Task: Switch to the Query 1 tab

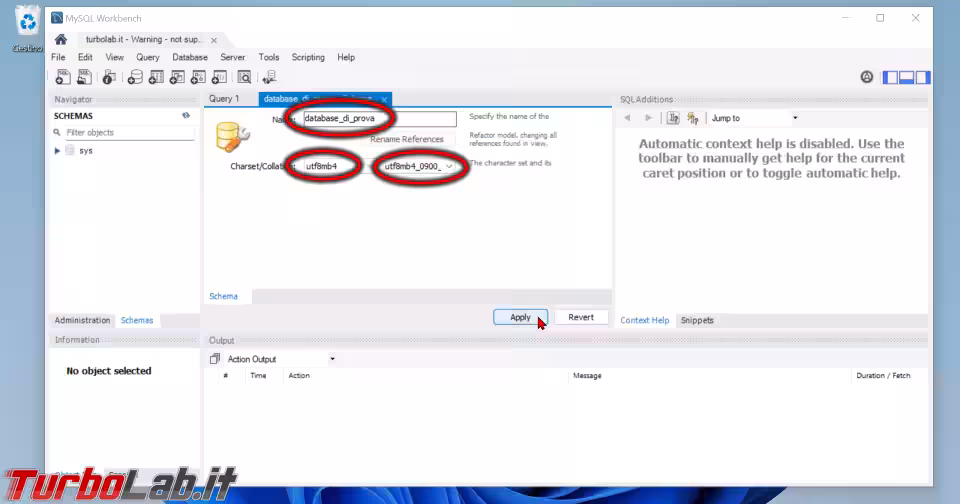Action: [224, 99]
